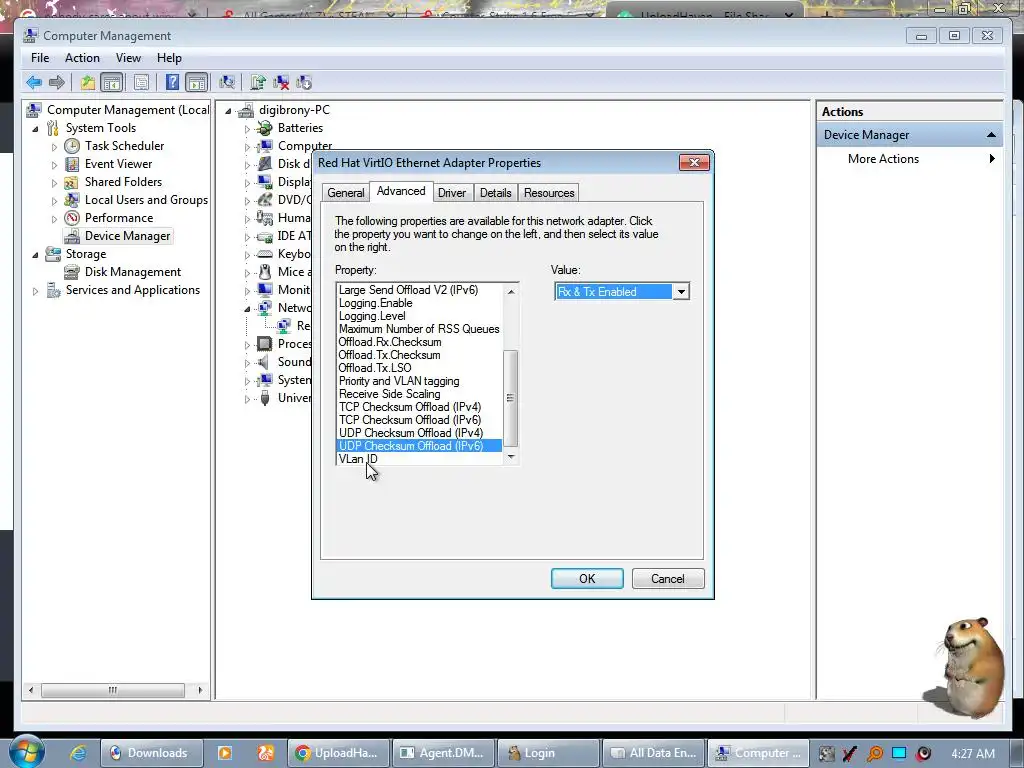Click the Uninstall device toolbar icon

coord(281,82)
